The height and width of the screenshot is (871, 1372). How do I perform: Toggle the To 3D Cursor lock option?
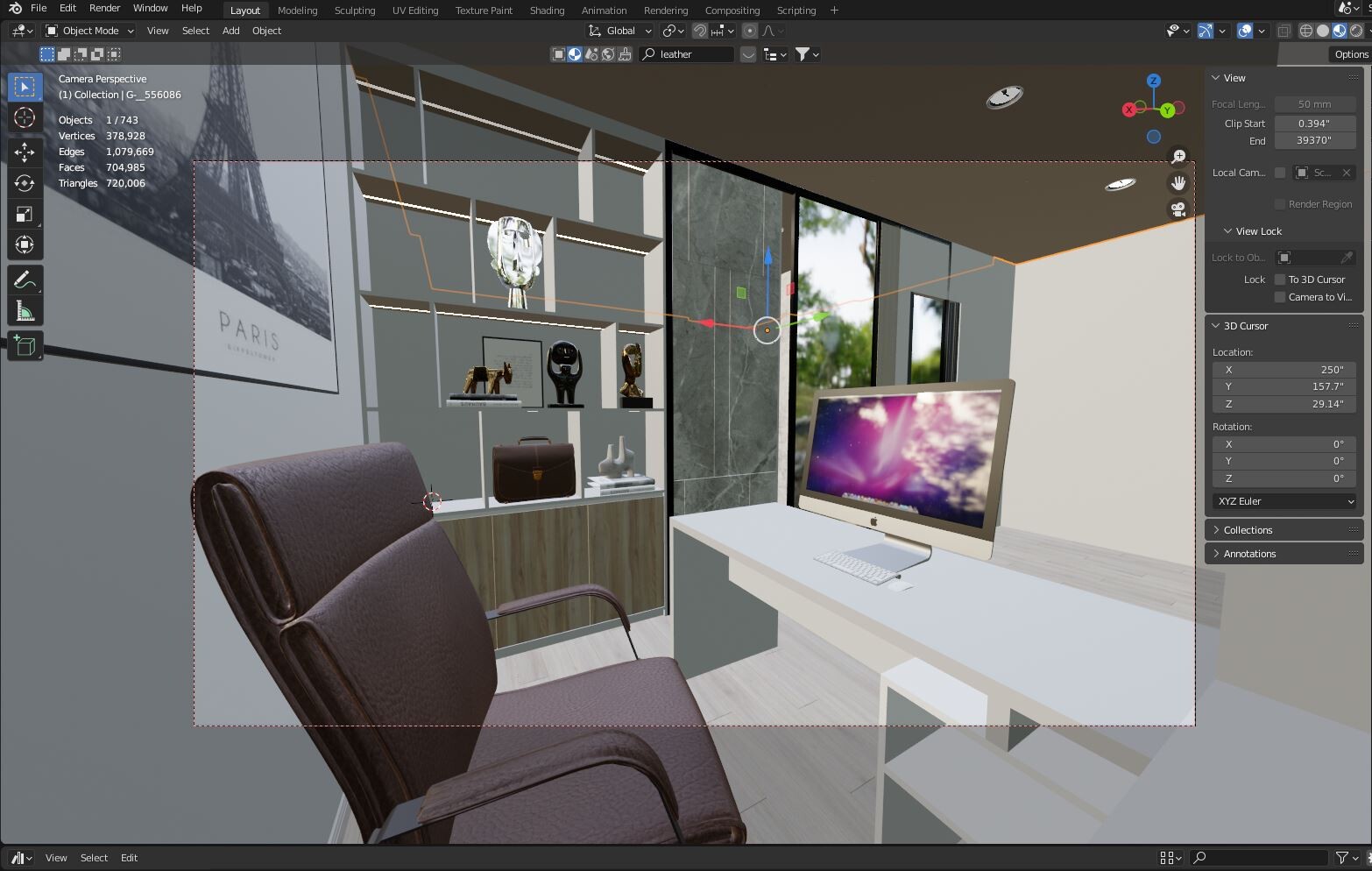(x=1280, y=279)
